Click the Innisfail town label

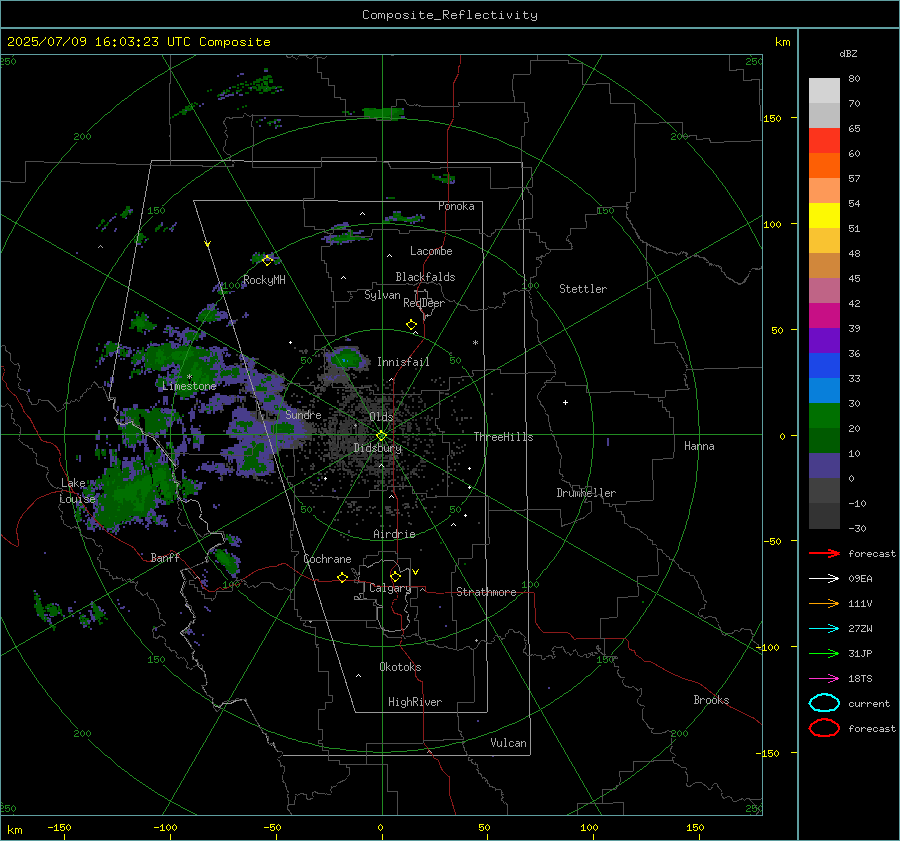click(403, 362)
